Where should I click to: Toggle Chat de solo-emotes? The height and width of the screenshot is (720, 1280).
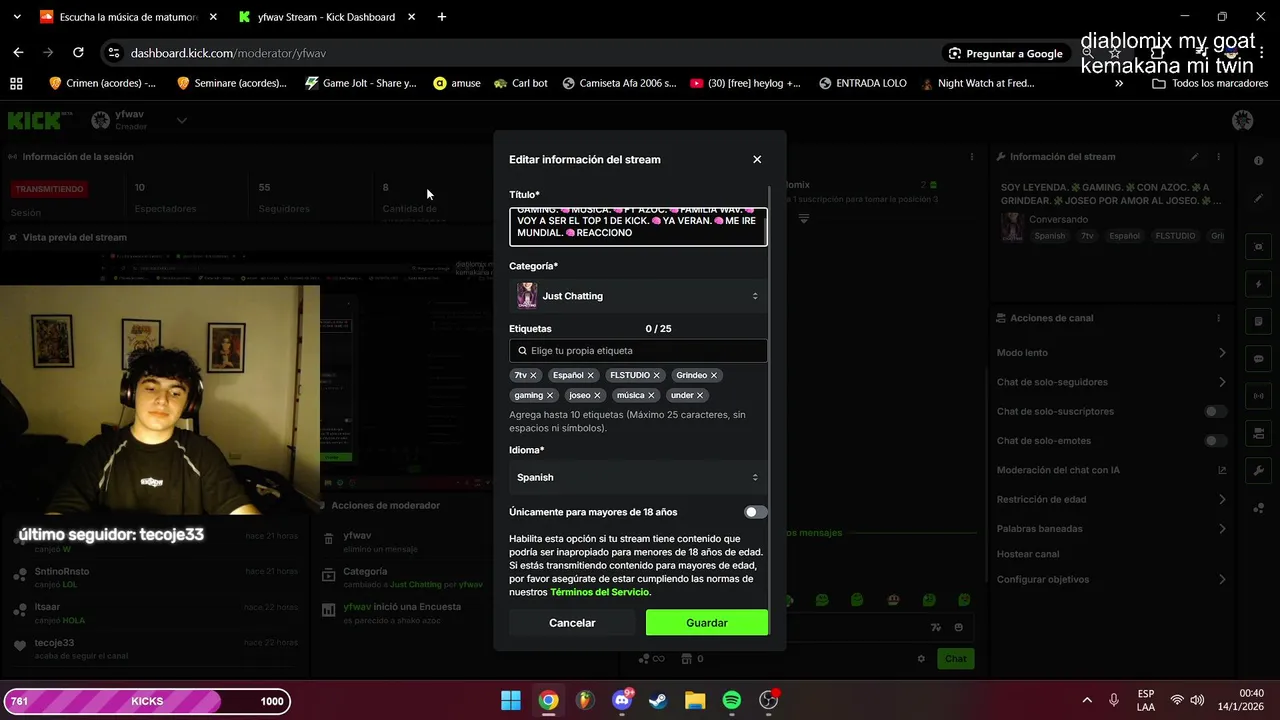pos(1215,441)
